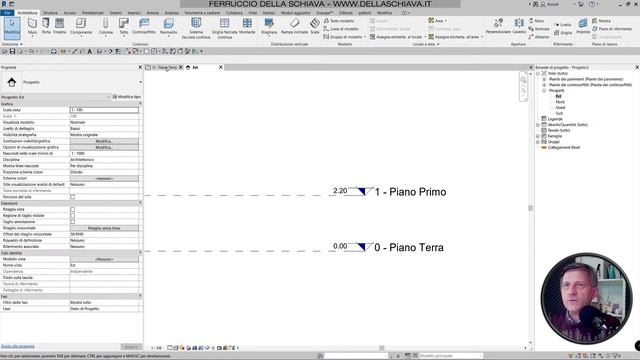Switch to the Gestisci ribbon tab
The width and height of the screenshot is (640, 360).
269,13
